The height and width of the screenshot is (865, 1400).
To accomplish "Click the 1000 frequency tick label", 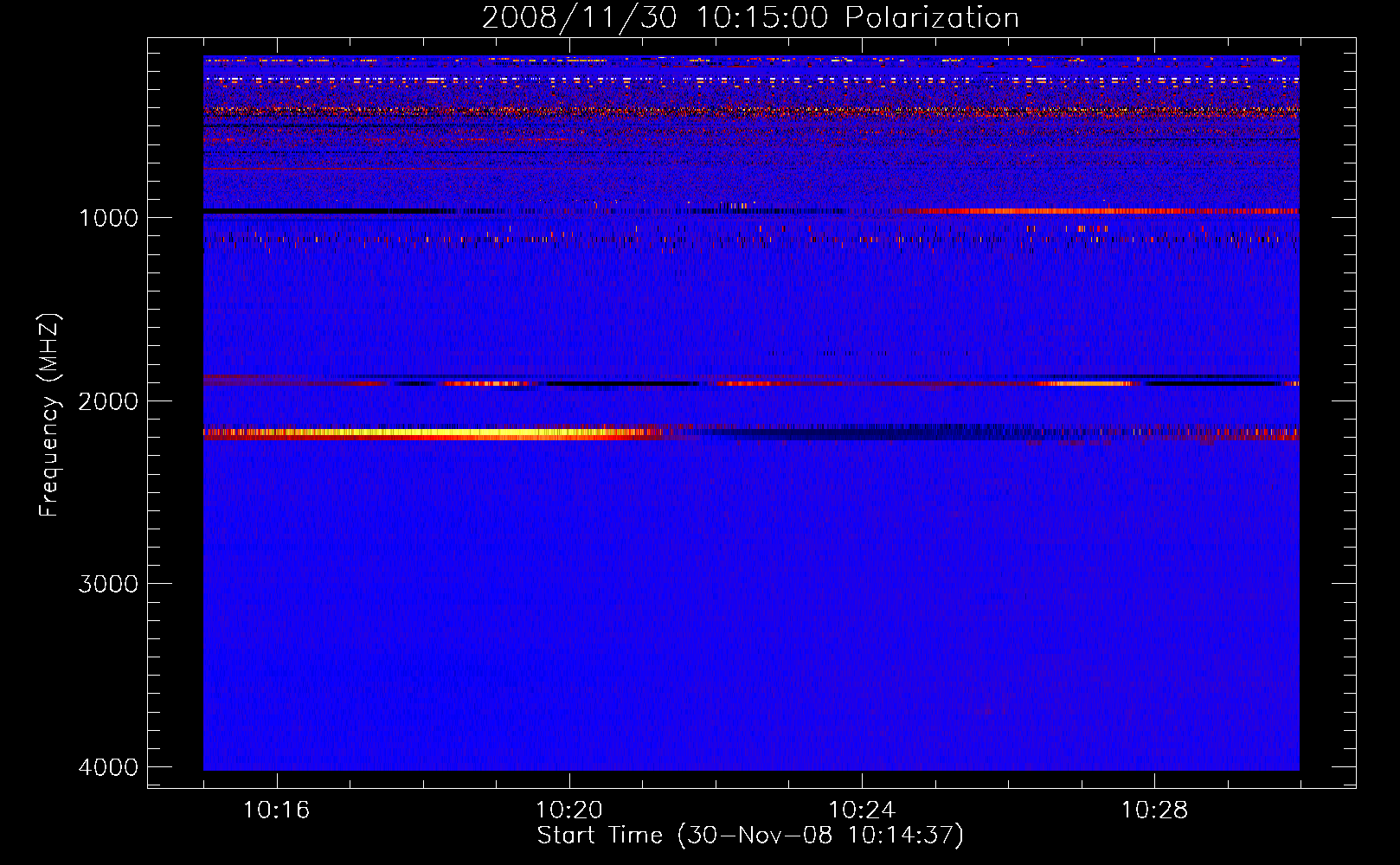I will point(108,218).
